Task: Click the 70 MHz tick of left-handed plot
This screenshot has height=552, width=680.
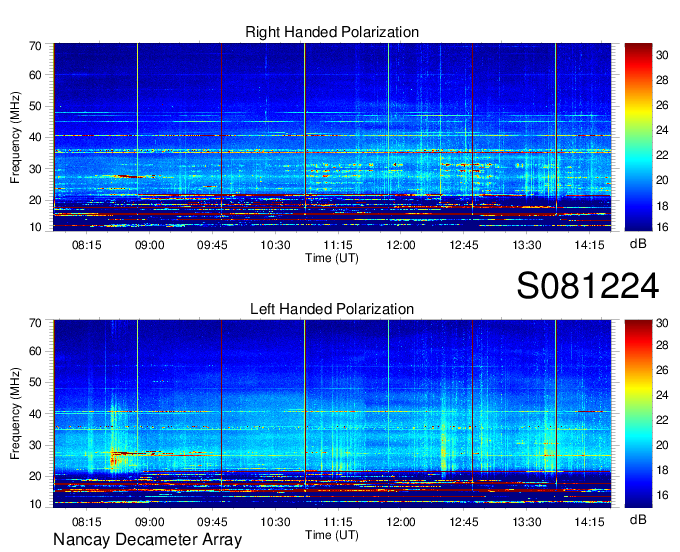Action: (x=35, y=323)
